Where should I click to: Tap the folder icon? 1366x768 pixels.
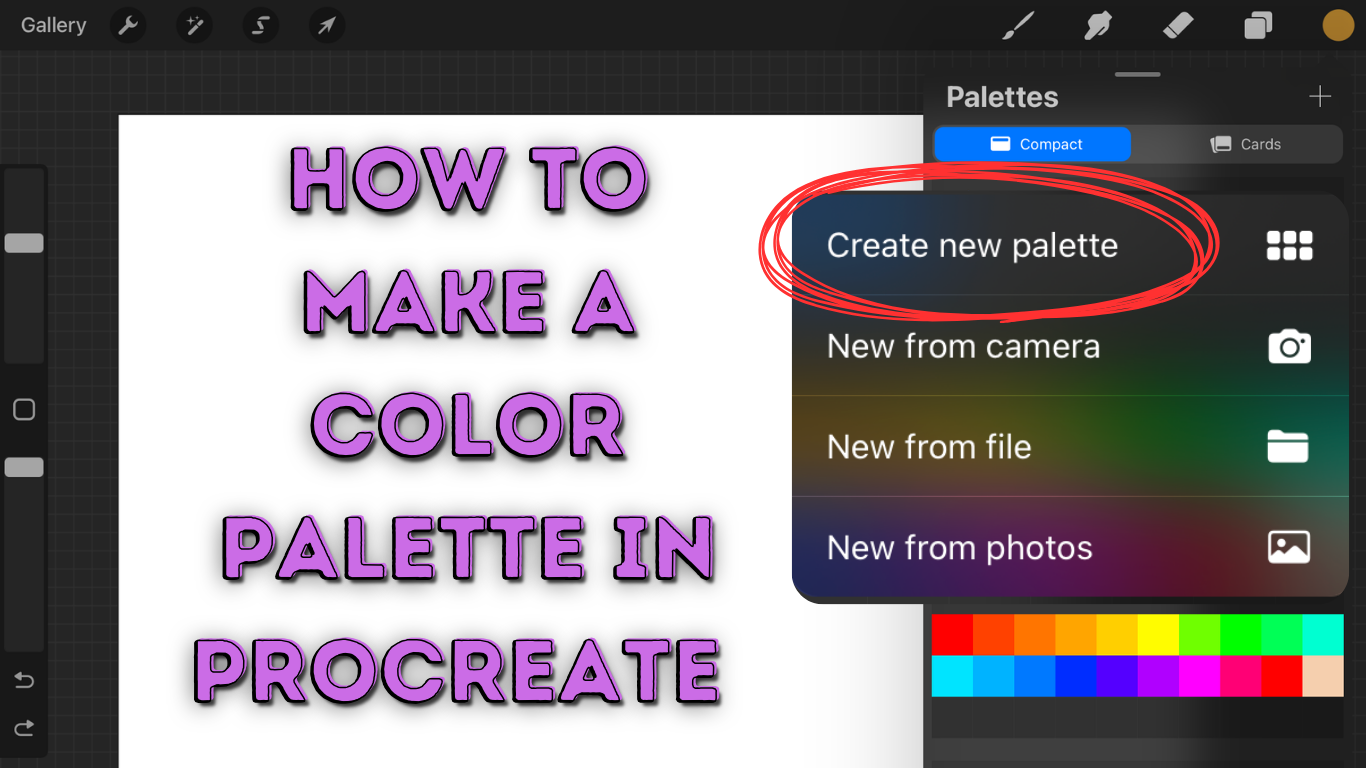(x=1288, y=447)
